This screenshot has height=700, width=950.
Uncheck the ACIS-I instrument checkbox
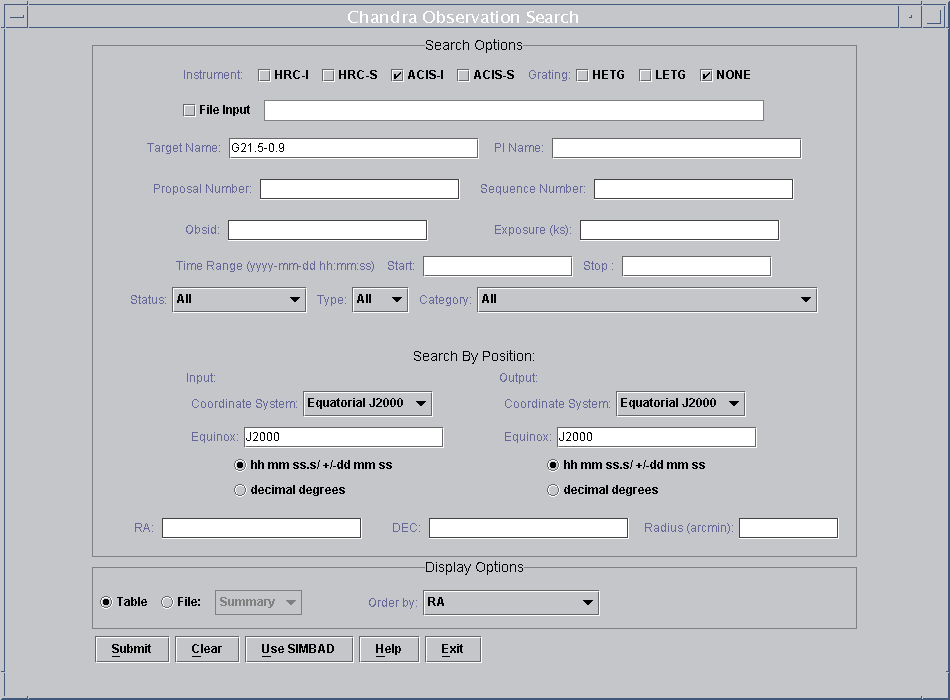coord(397,75)
